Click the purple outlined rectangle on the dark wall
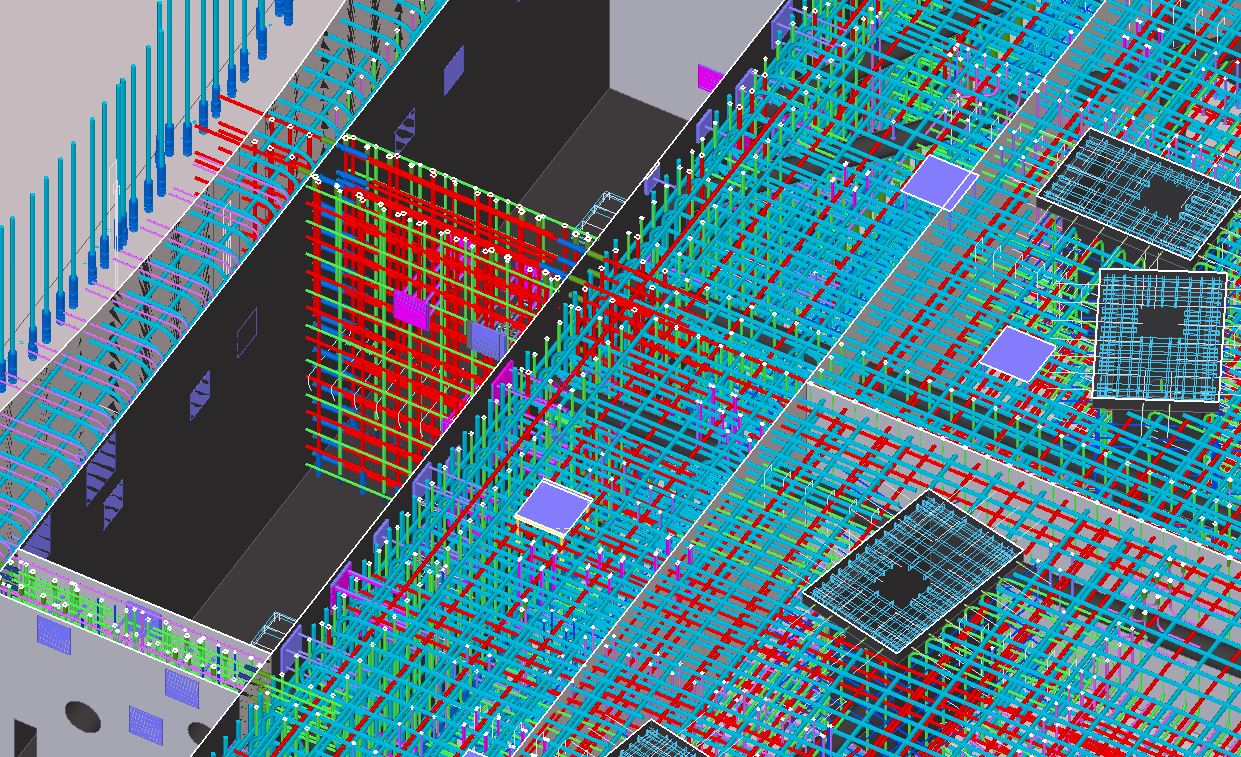Screen dimensions: 1241x757 [246, 333]
